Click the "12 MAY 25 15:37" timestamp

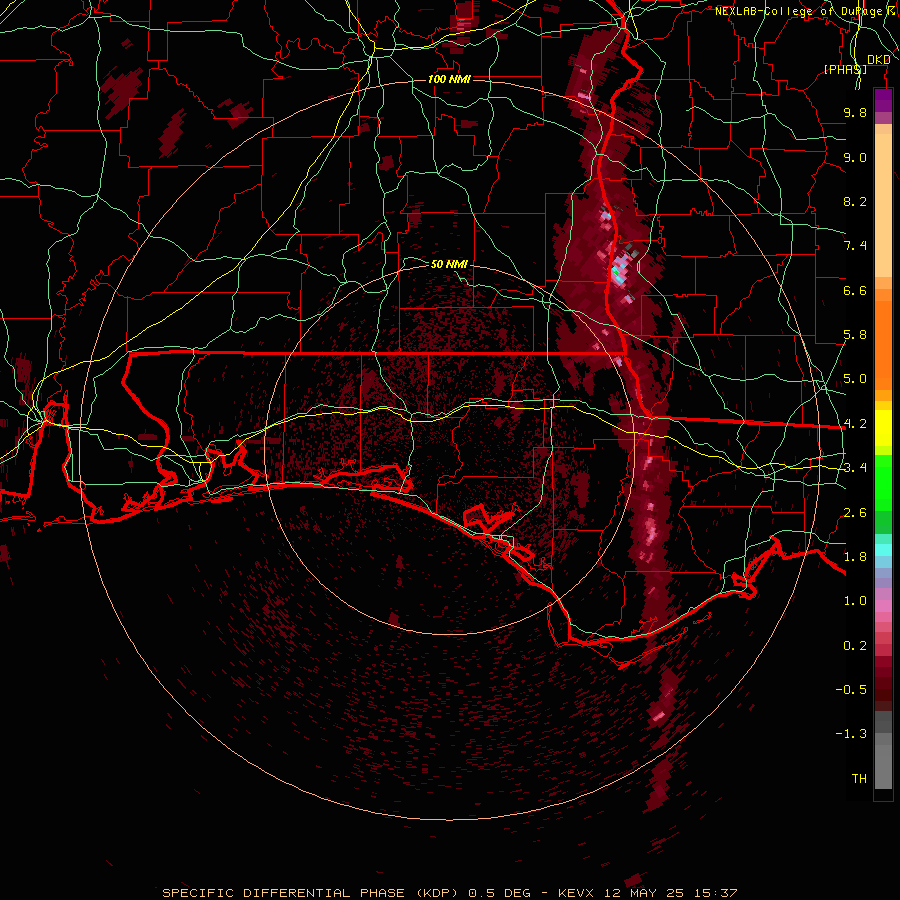[x=670, y=893]
